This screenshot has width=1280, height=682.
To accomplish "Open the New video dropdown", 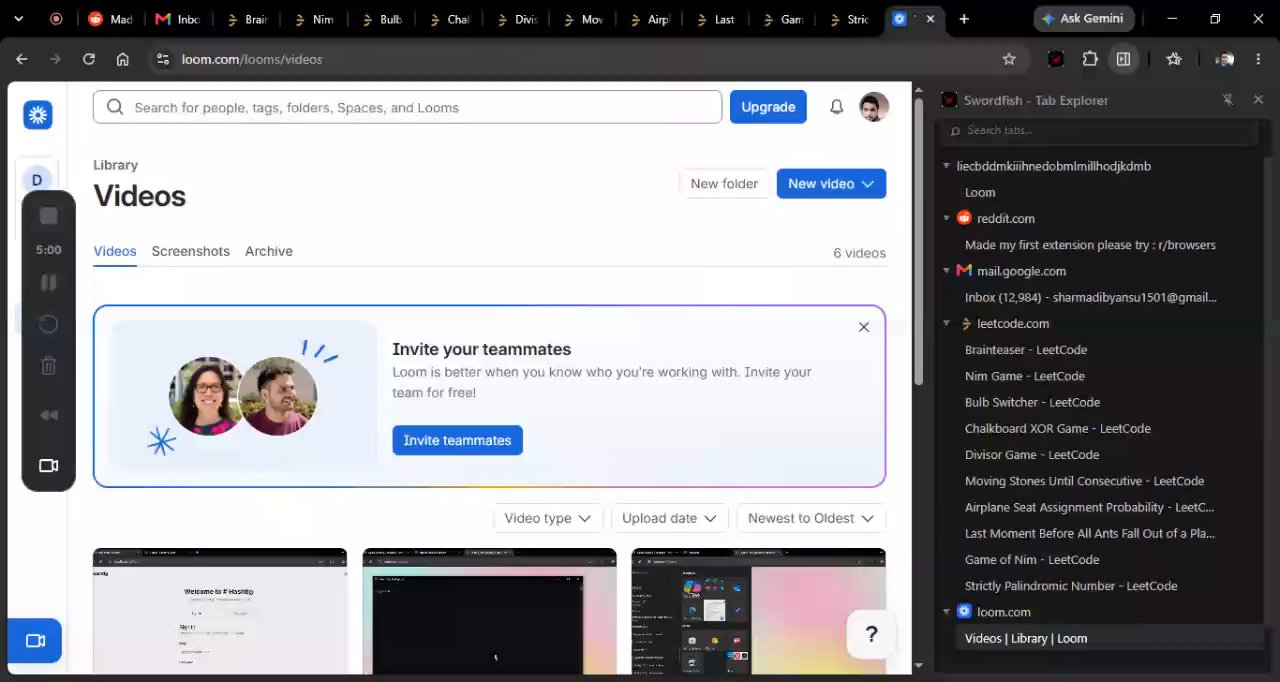I will coord(831,184).
